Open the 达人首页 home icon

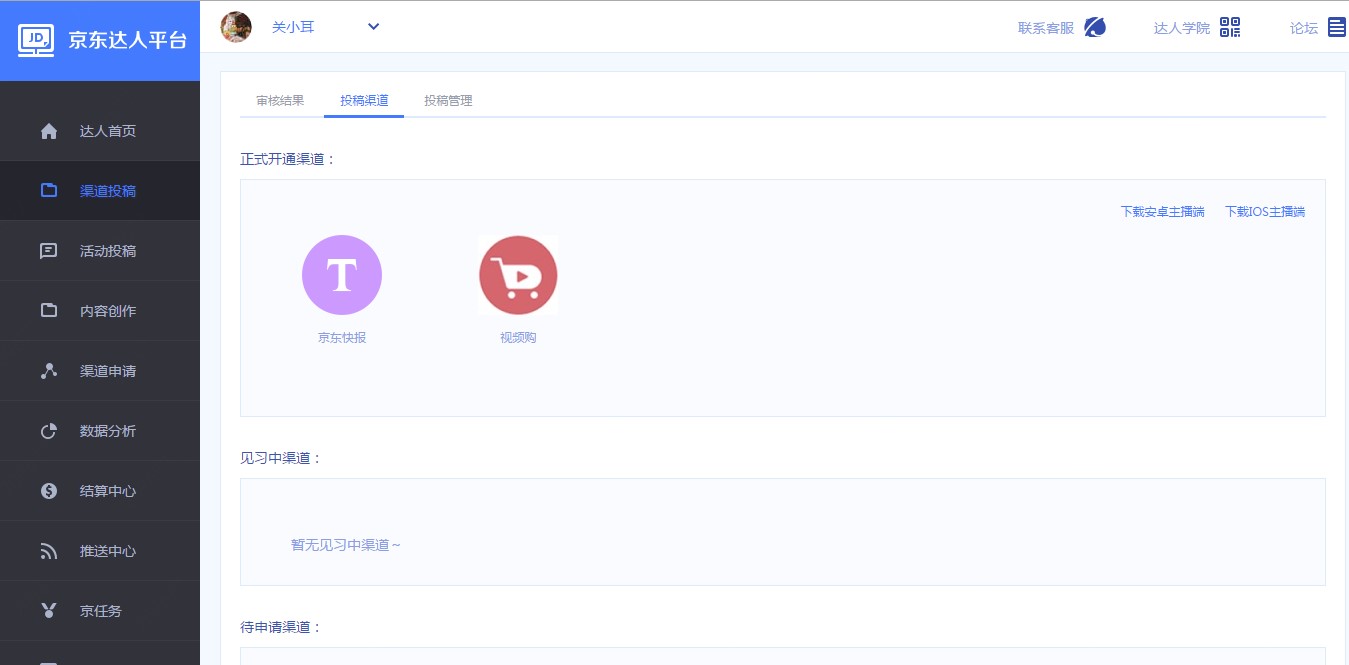[48, 131]
